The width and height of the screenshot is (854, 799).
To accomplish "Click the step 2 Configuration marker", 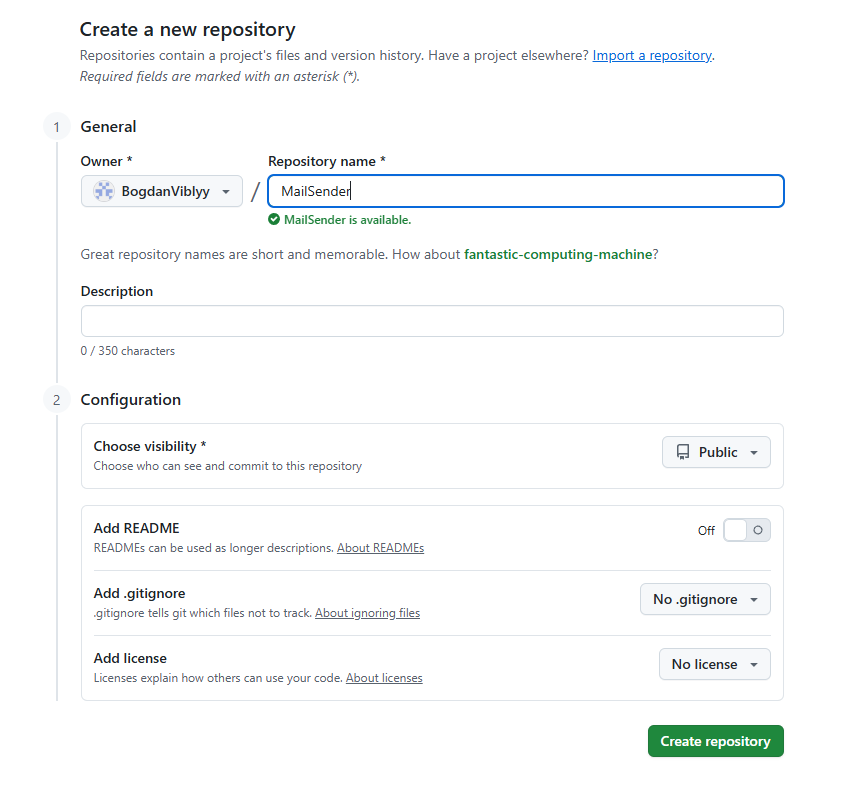I will click(x=57, y=400).
